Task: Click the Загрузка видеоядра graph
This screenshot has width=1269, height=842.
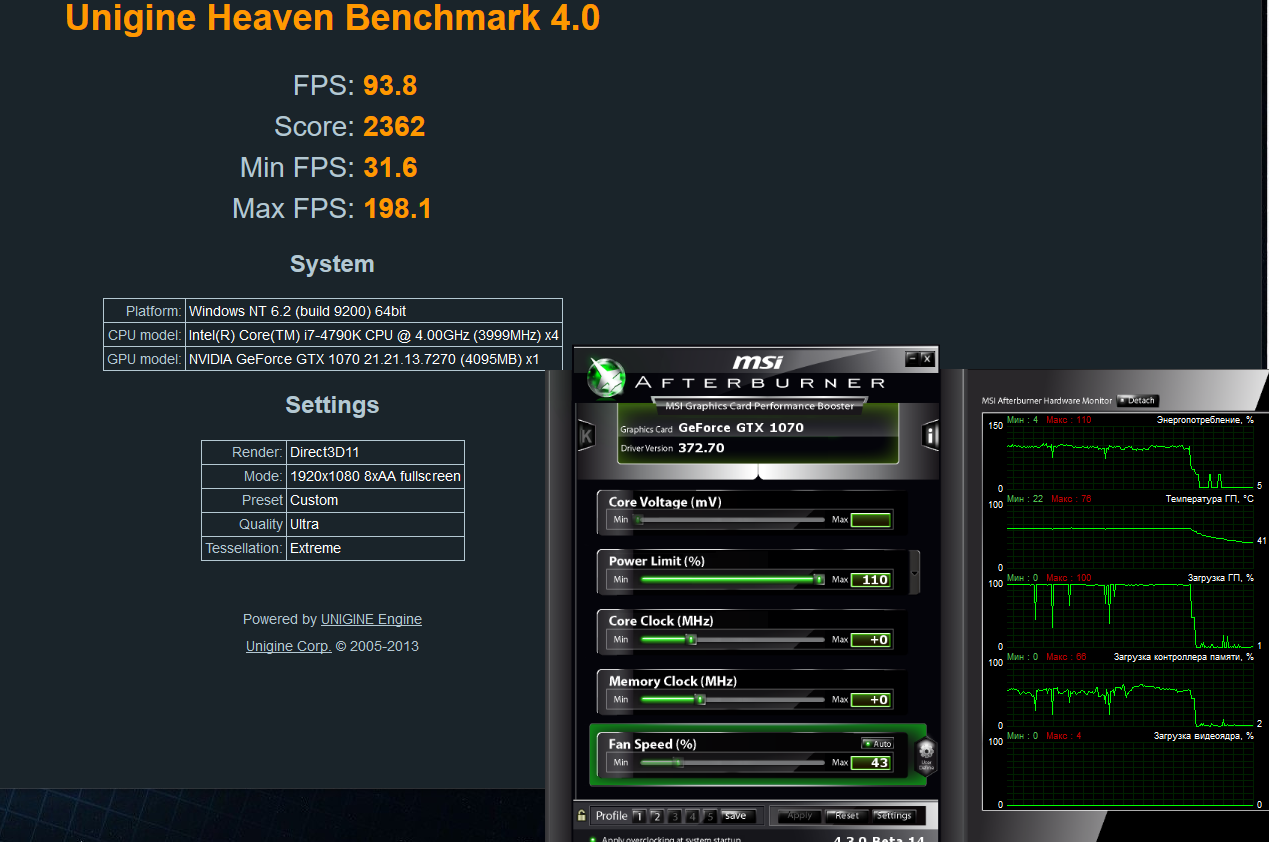Action: [x=1129, y=774]
